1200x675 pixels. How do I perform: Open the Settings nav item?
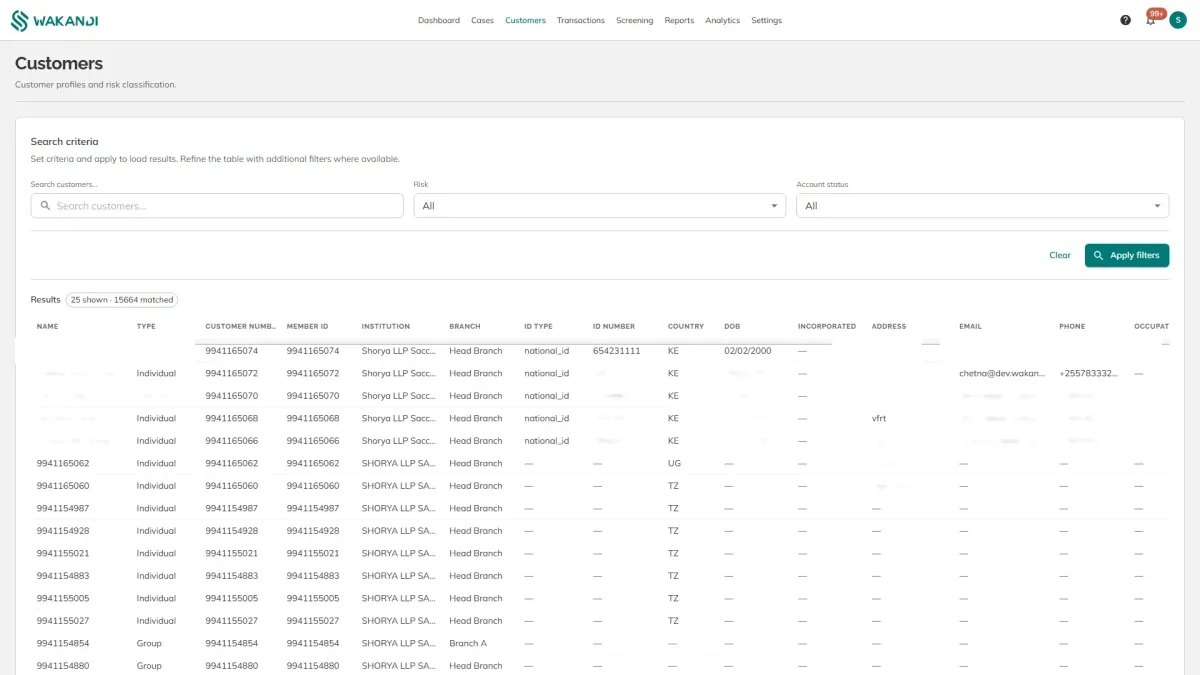click(767, 20)
